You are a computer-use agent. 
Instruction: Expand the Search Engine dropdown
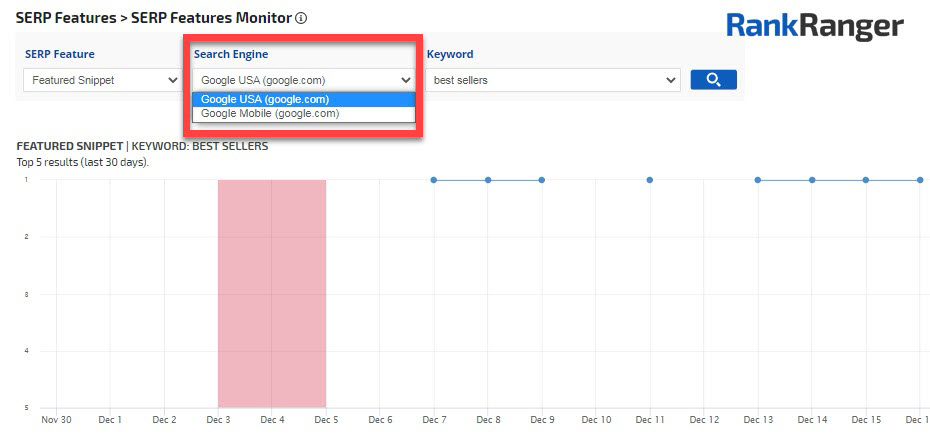pyautogui.click(x=305, y=80)
